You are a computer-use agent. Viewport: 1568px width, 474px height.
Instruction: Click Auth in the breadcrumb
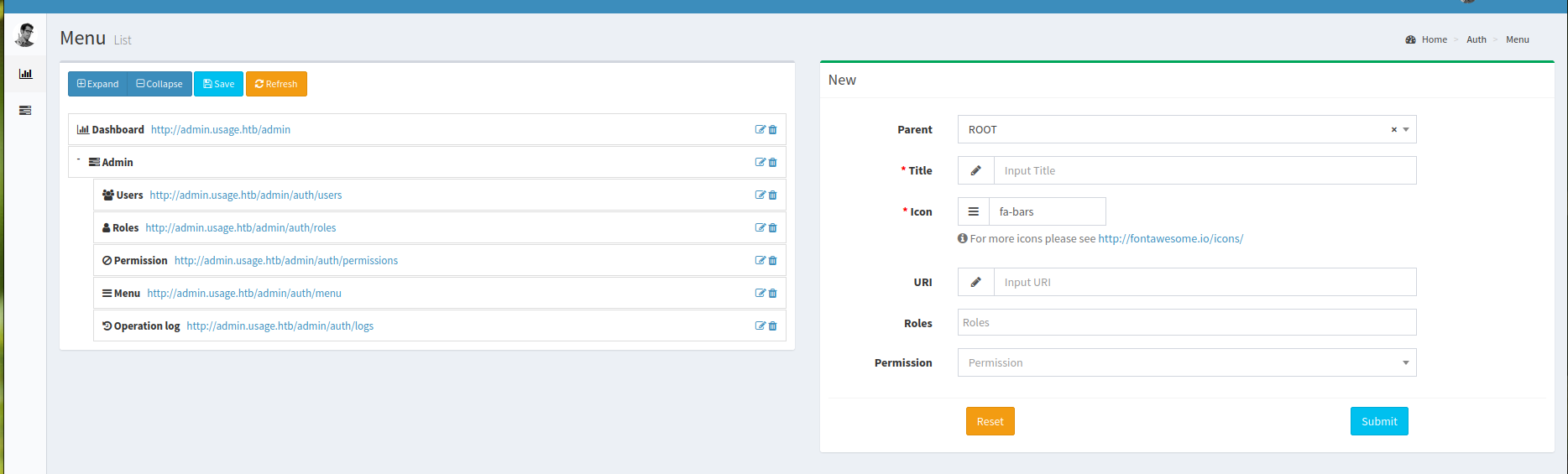pyautogui.click(x=1476, y=39)
